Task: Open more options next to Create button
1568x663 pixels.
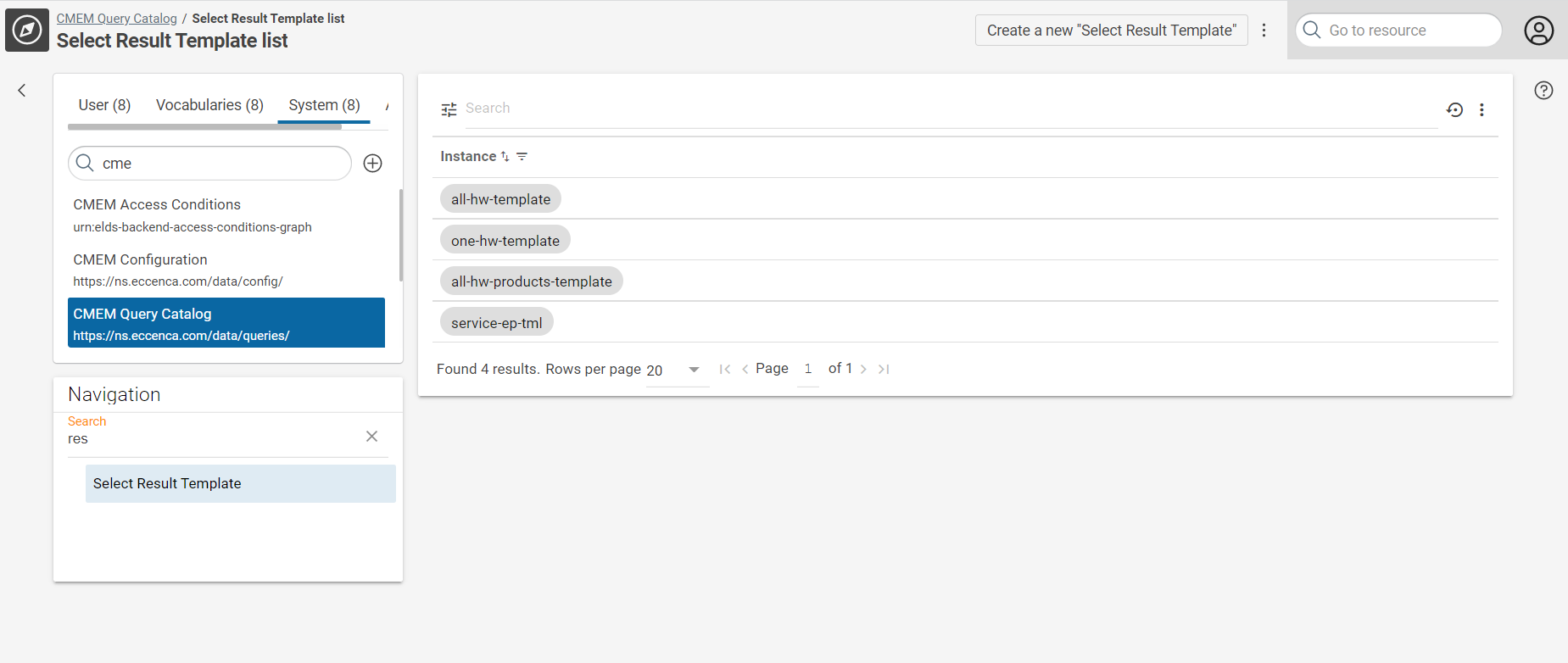Action: pos(1264,31)
